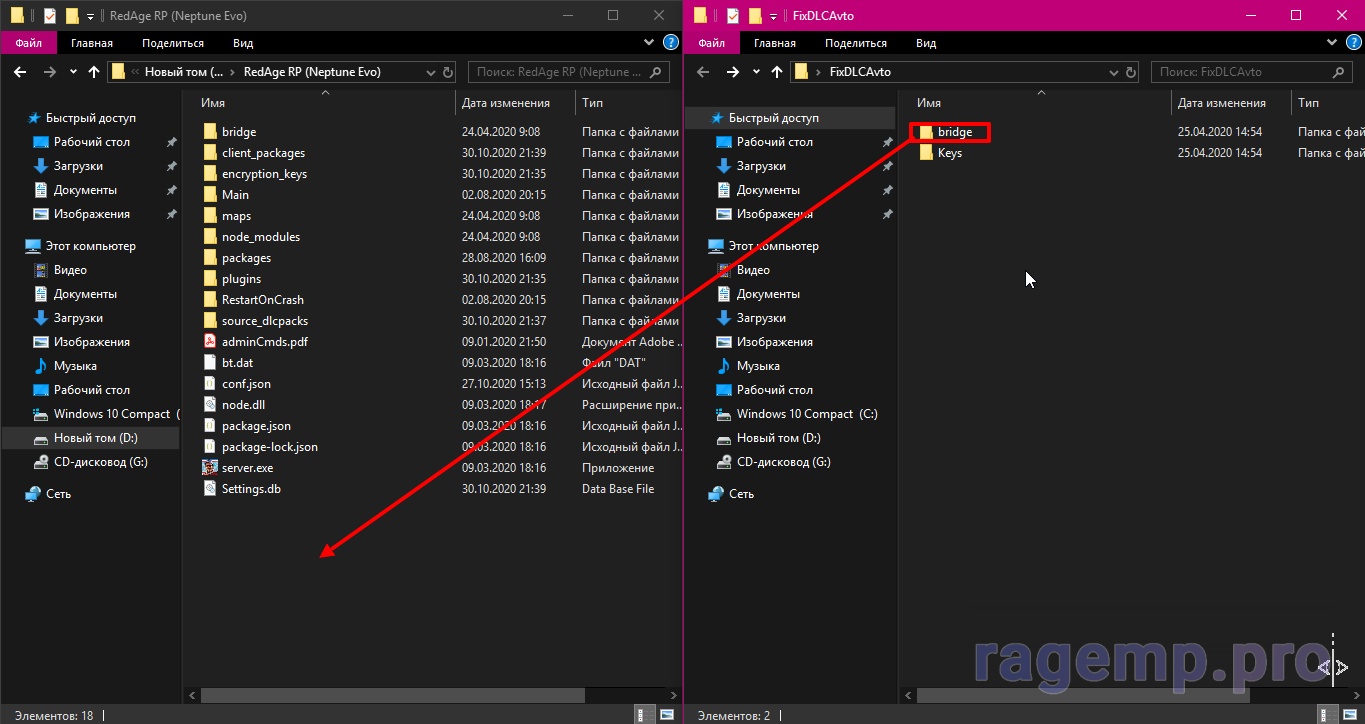Open quick access toolbar dropdown in left window

click(x=90, y=16)
